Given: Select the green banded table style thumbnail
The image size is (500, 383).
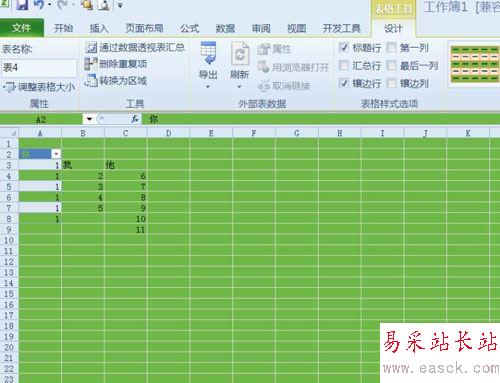Looking at the screenshot, I should (475, 64).
